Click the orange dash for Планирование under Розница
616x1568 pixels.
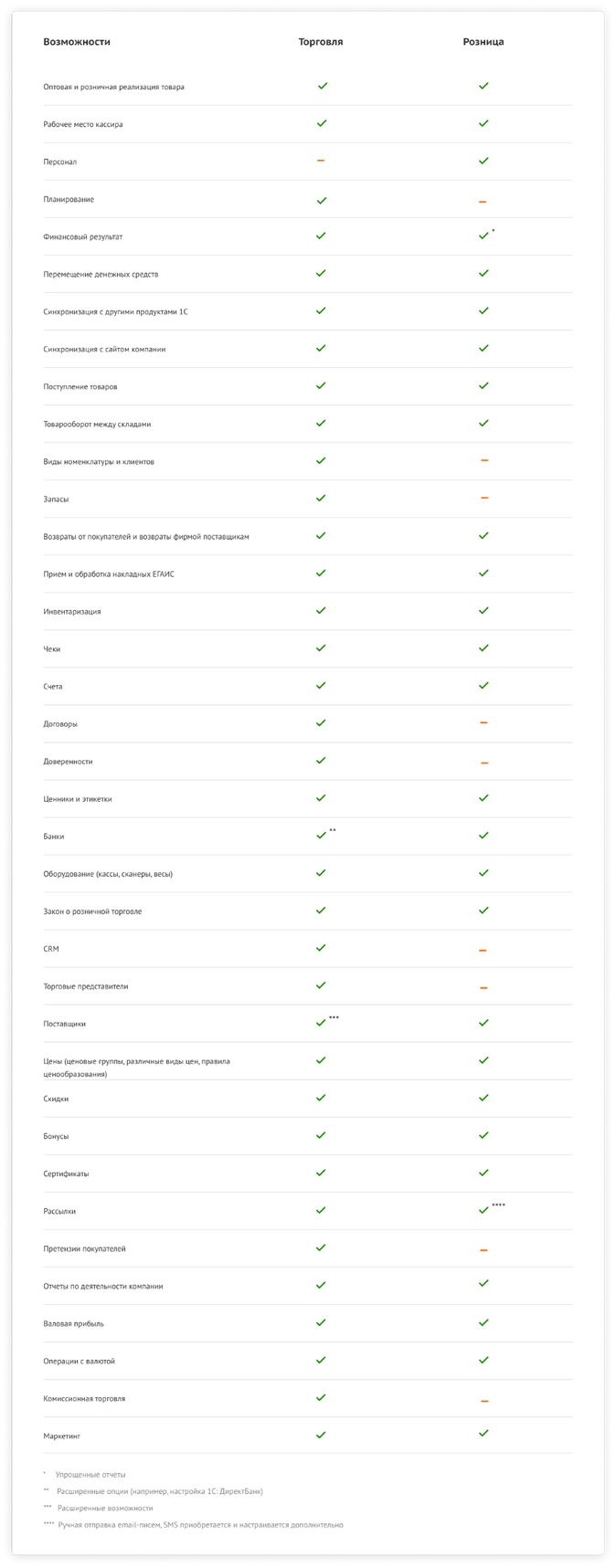coord(483,202)
